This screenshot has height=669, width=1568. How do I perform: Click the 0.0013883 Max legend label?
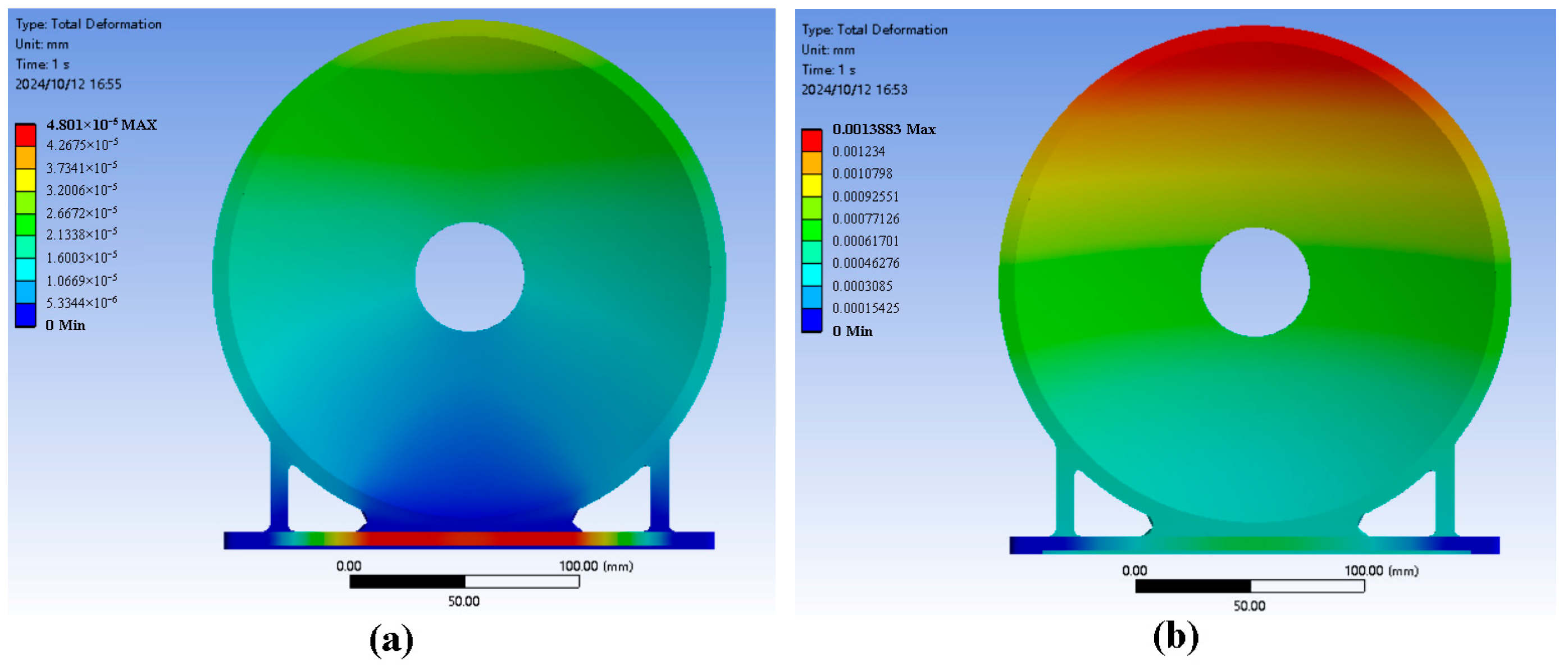coord(883,130)
